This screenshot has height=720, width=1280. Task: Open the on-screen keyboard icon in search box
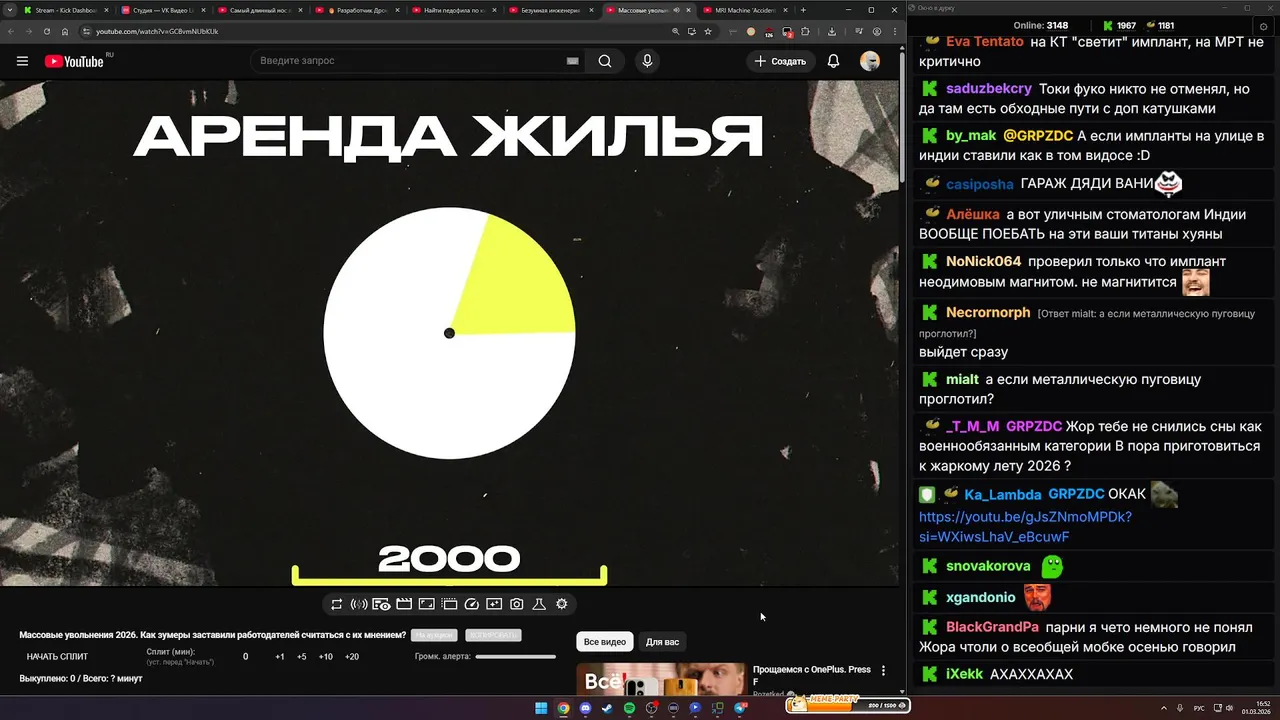573,61
